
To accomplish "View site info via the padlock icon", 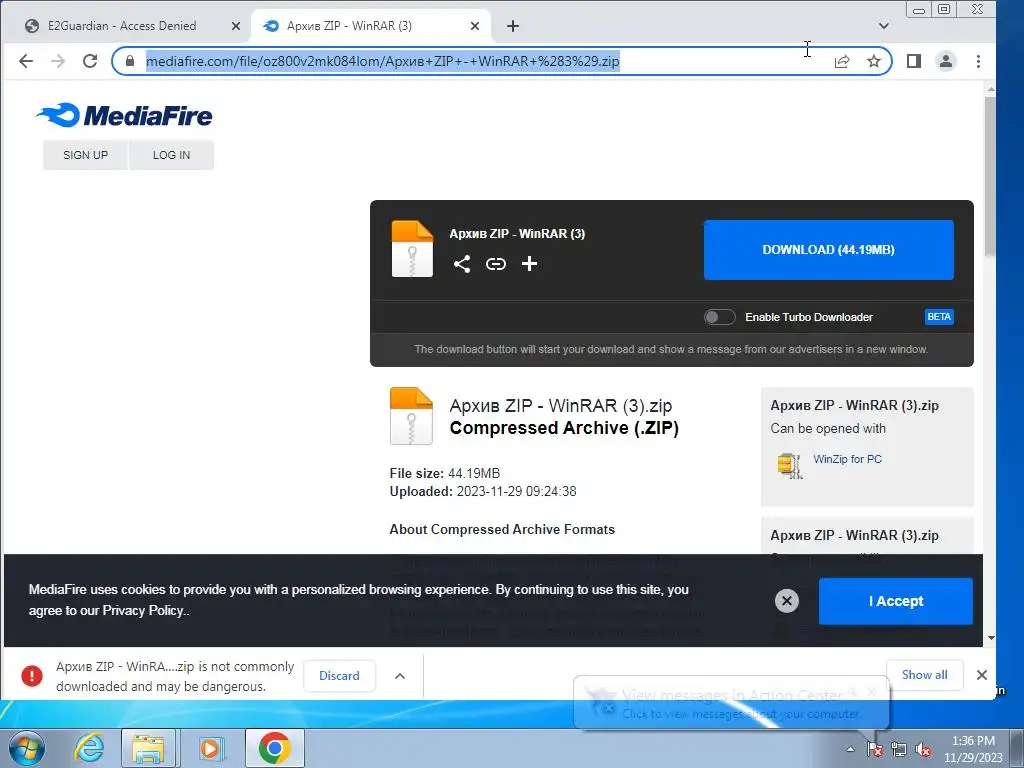I will [x=130, y=61].
